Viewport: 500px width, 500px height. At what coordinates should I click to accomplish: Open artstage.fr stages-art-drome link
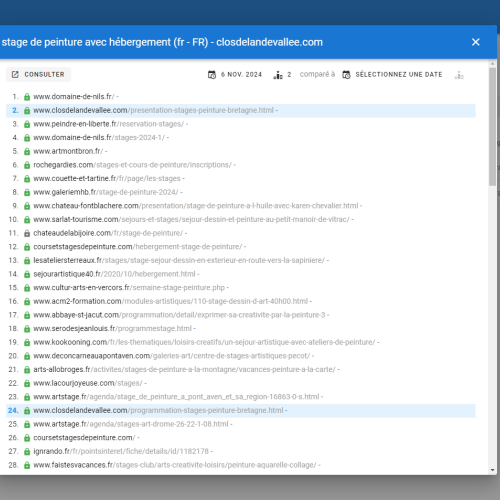pyautogui.click(x=131, y=424)
